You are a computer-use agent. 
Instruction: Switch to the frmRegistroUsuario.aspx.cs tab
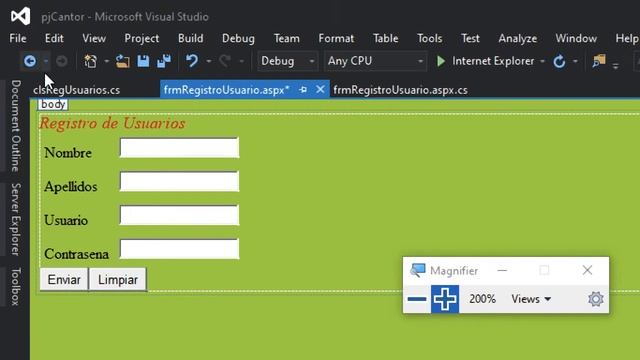(400, 90)
